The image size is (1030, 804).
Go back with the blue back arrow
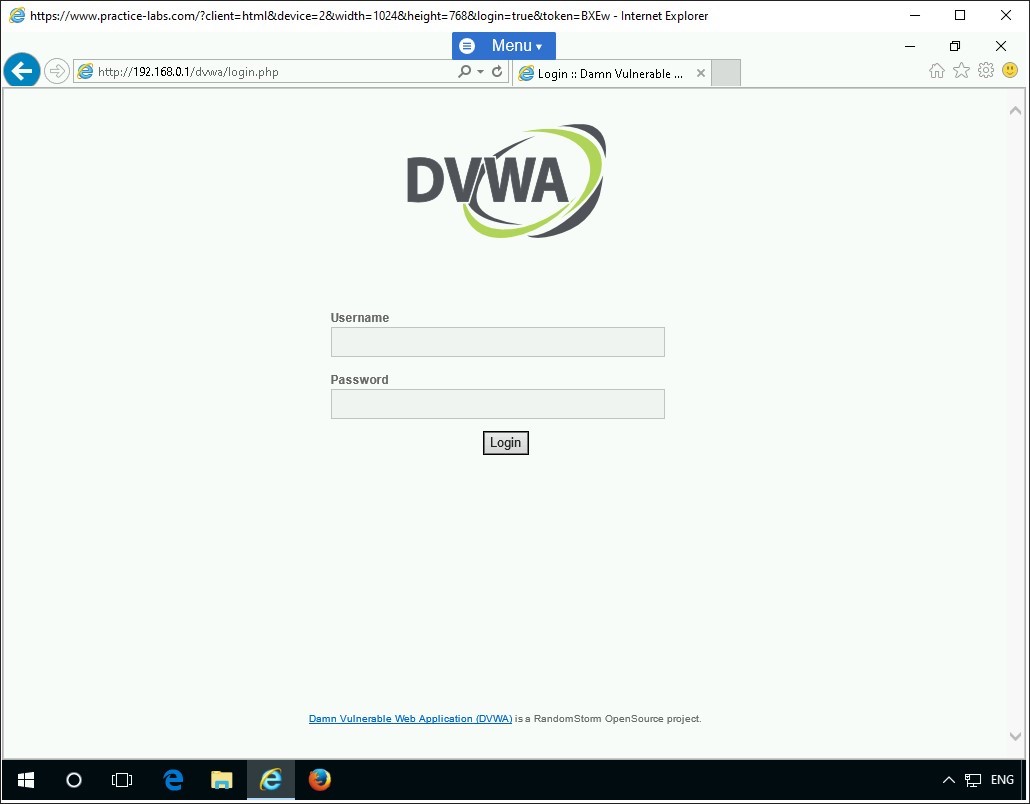22,70
